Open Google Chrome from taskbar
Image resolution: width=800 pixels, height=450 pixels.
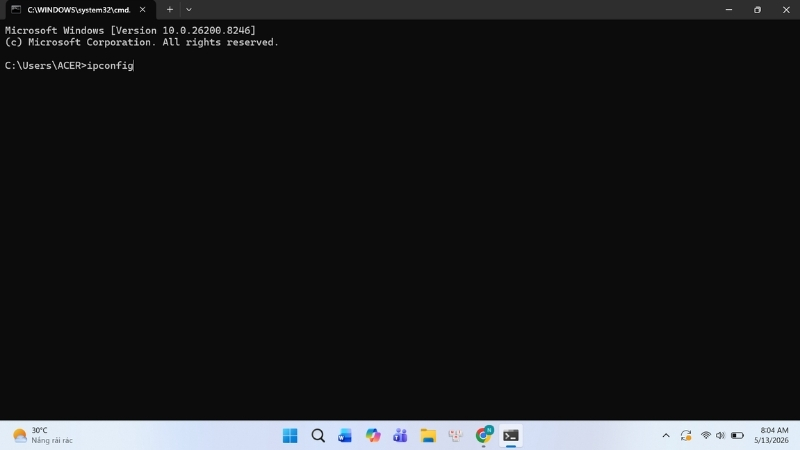(x=483, y=436)
